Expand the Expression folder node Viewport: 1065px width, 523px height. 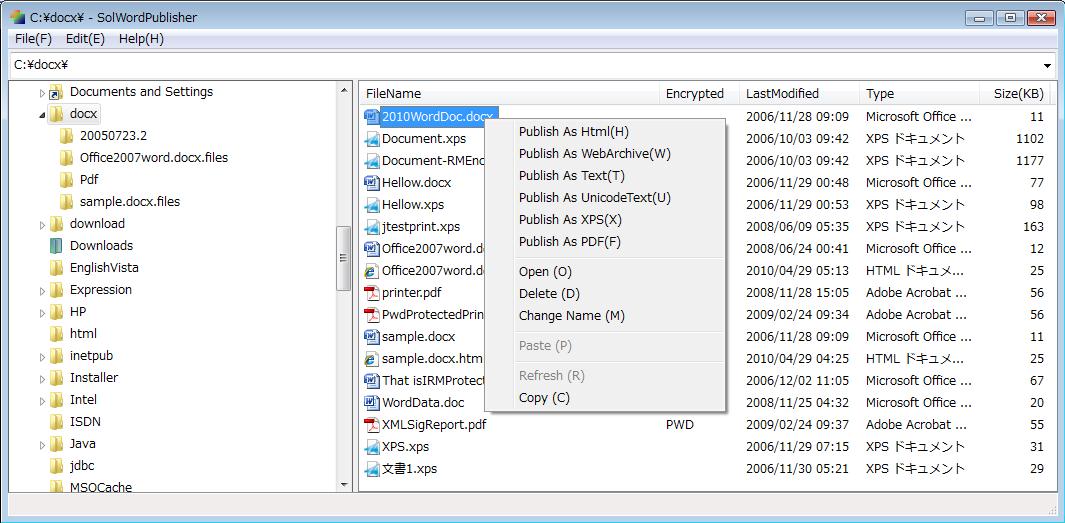42,290
